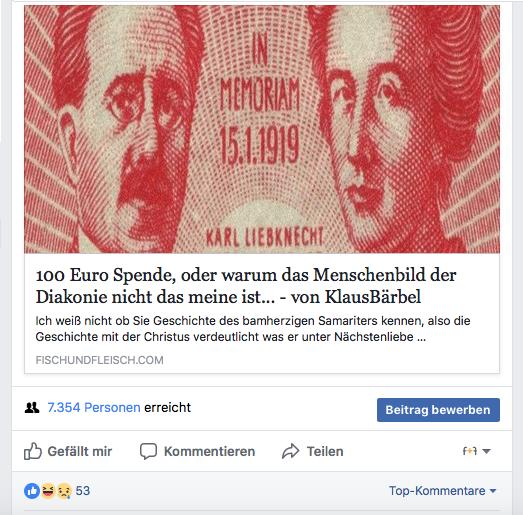Click the Kommentieren label
The image size is (523, 515).
pos(209,451)
